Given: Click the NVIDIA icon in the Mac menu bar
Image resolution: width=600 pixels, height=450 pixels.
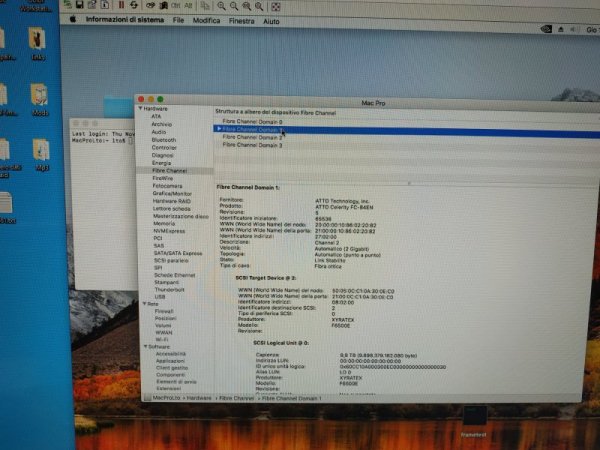Looking at the screenshot, I should [546, 29].
